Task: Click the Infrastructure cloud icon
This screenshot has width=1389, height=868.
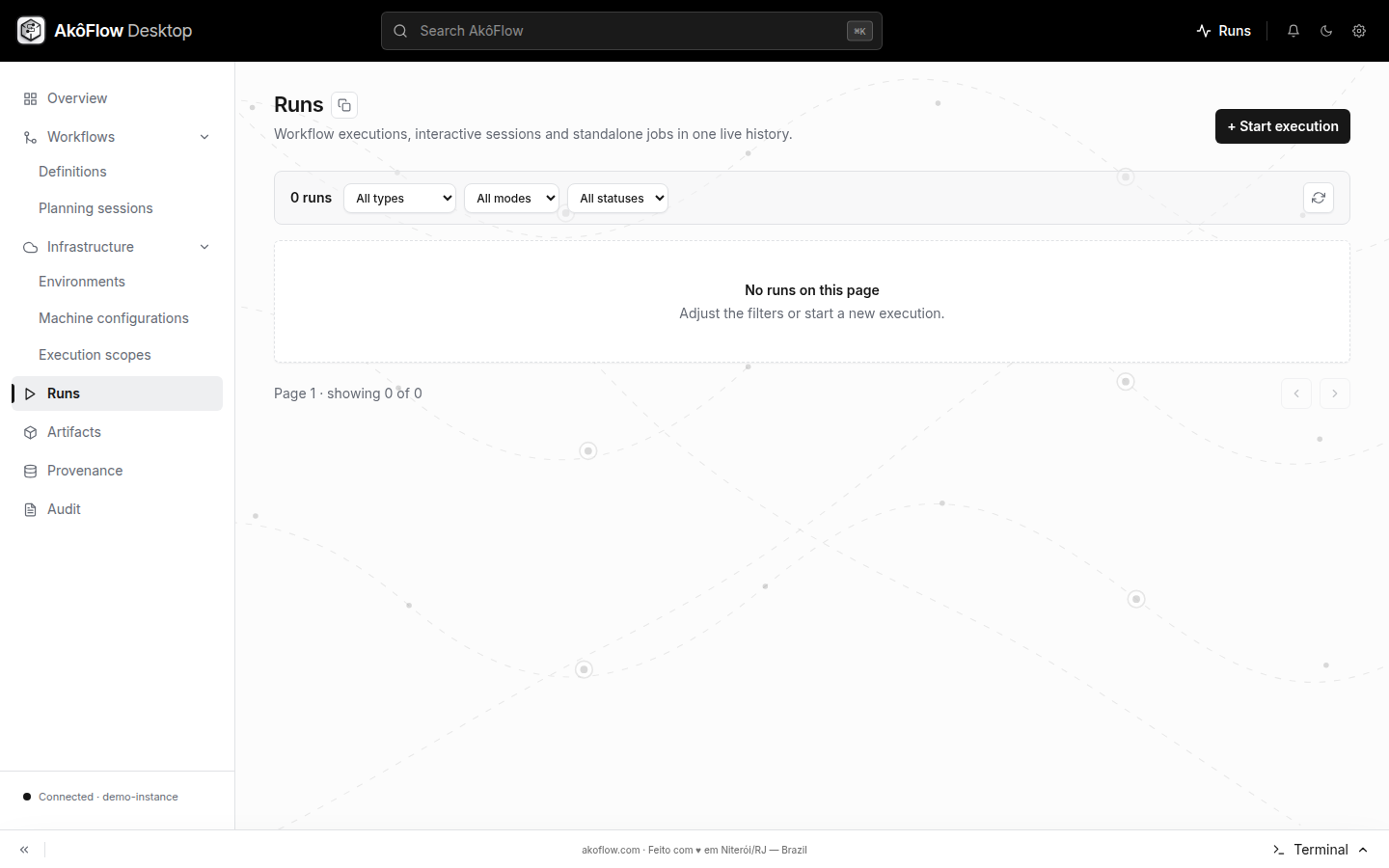Action: (x=30, y=247)
